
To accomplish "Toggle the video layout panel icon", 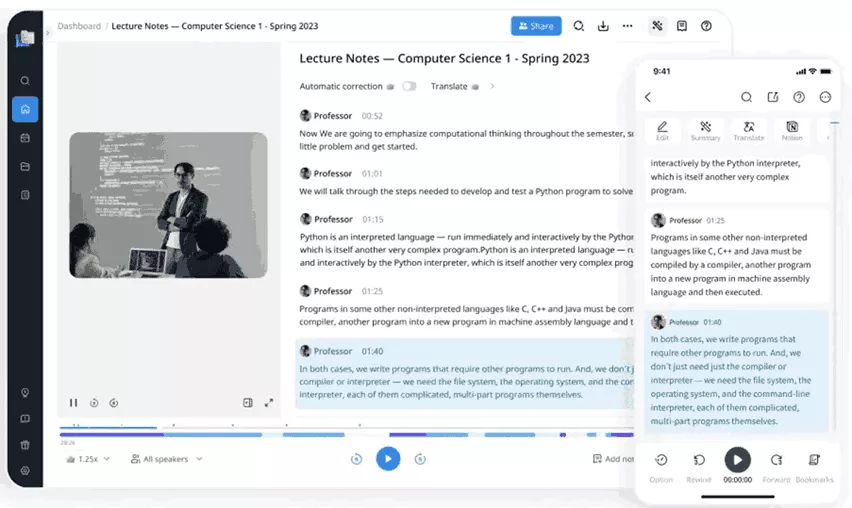I will [248, 403].
